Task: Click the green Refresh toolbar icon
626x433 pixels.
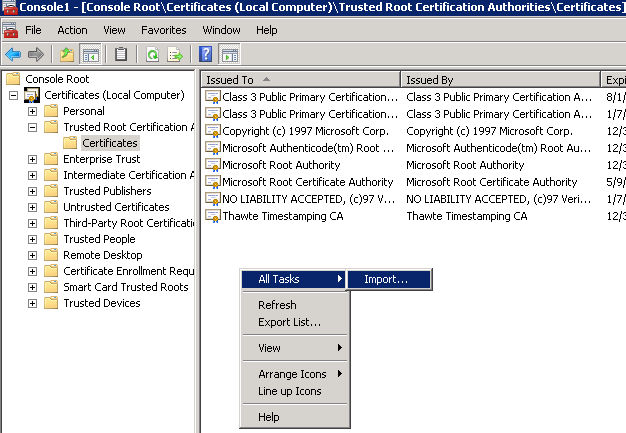Action: (x=153, y=54)
